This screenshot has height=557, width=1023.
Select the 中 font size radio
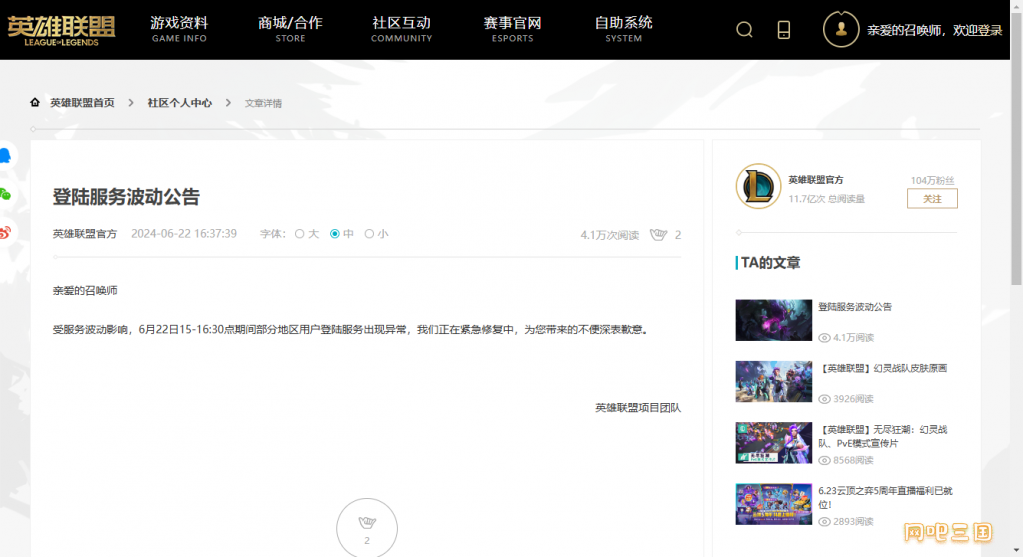coord(335,233)
